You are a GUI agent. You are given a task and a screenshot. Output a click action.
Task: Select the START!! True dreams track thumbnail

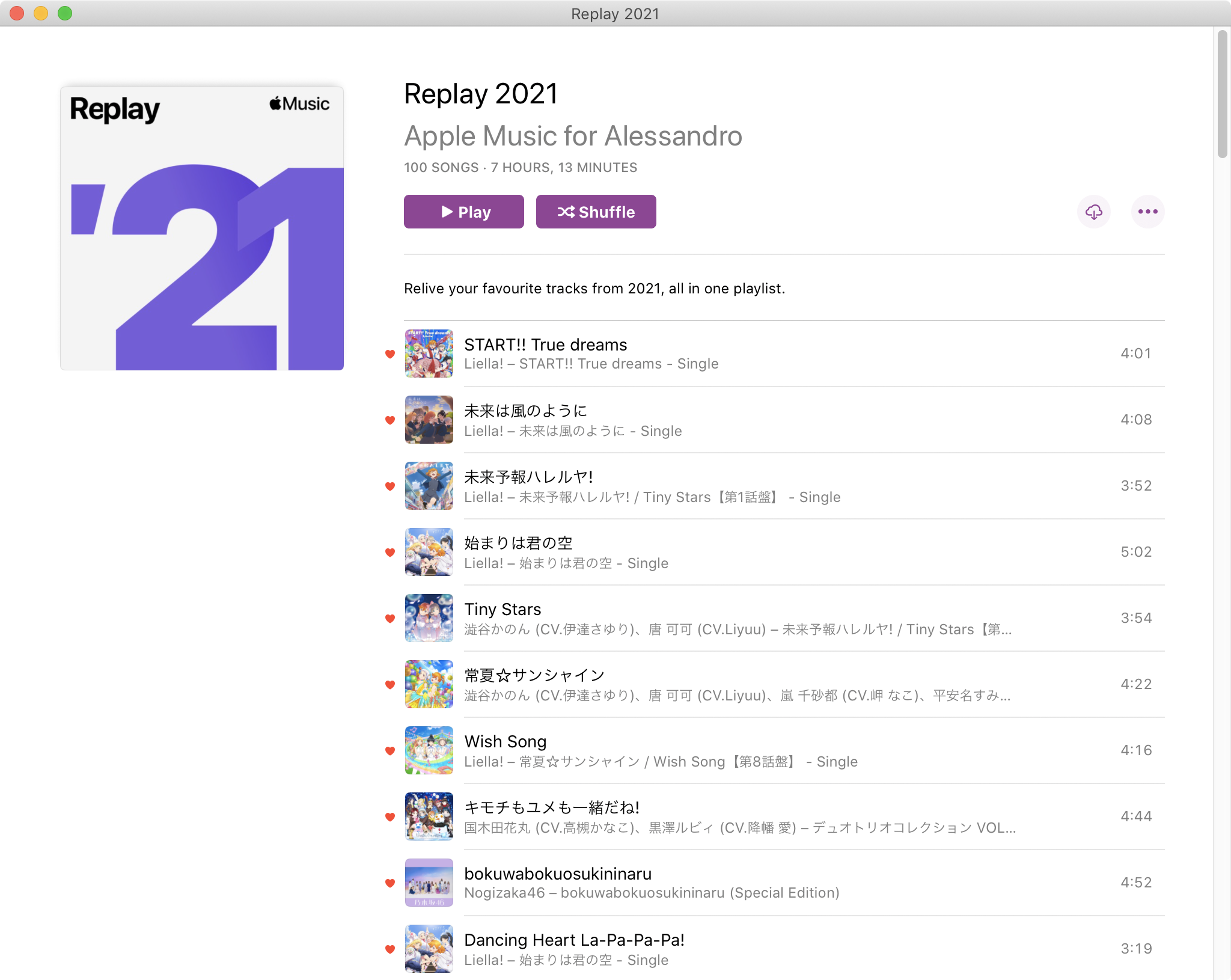(430, 353)
